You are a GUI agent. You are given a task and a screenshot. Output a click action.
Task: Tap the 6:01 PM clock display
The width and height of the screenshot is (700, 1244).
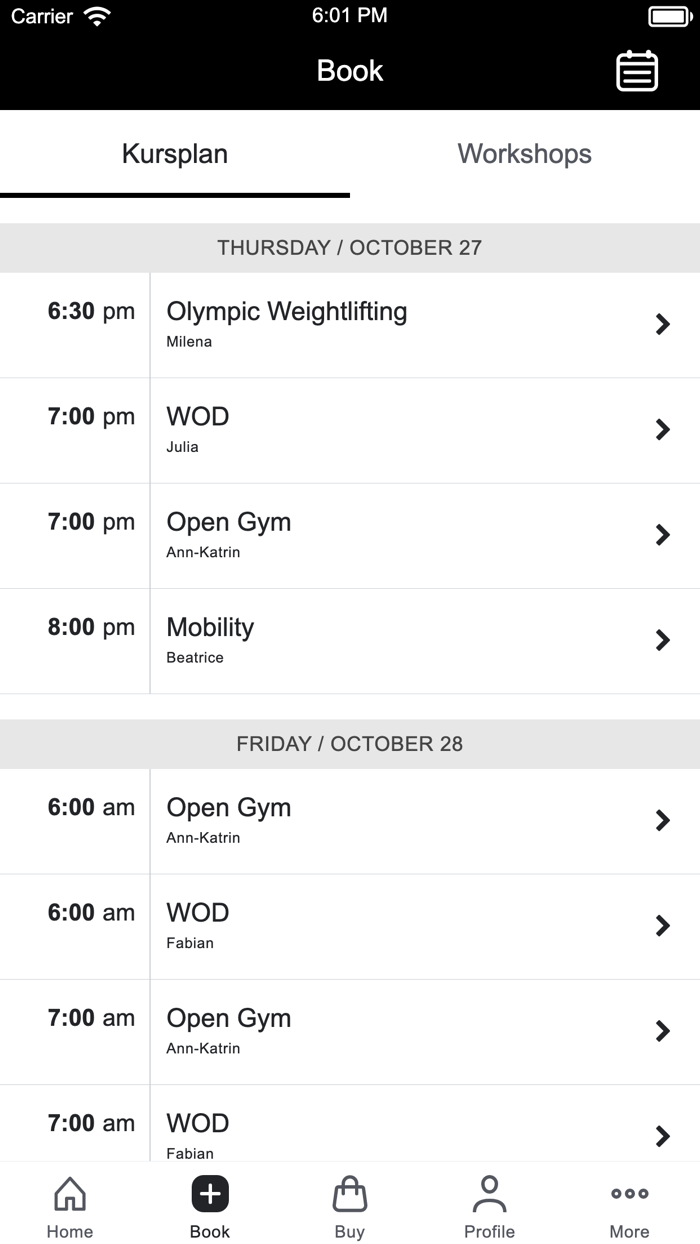click(x=349, y=15)
